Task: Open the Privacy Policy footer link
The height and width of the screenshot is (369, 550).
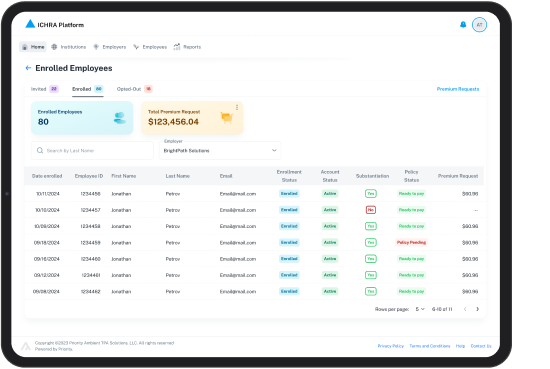Action: point(390,346)
